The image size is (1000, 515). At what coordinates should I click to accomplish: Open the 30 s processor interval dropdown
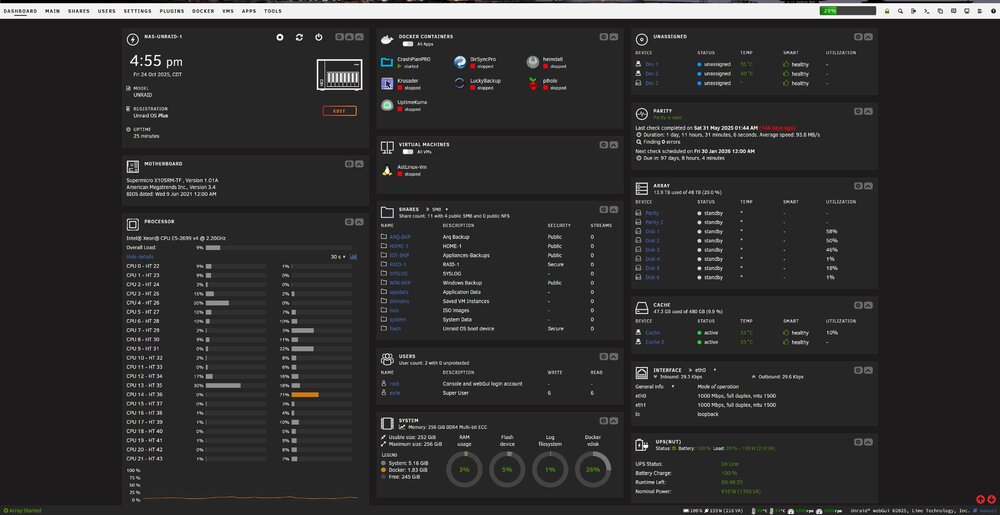338,257
